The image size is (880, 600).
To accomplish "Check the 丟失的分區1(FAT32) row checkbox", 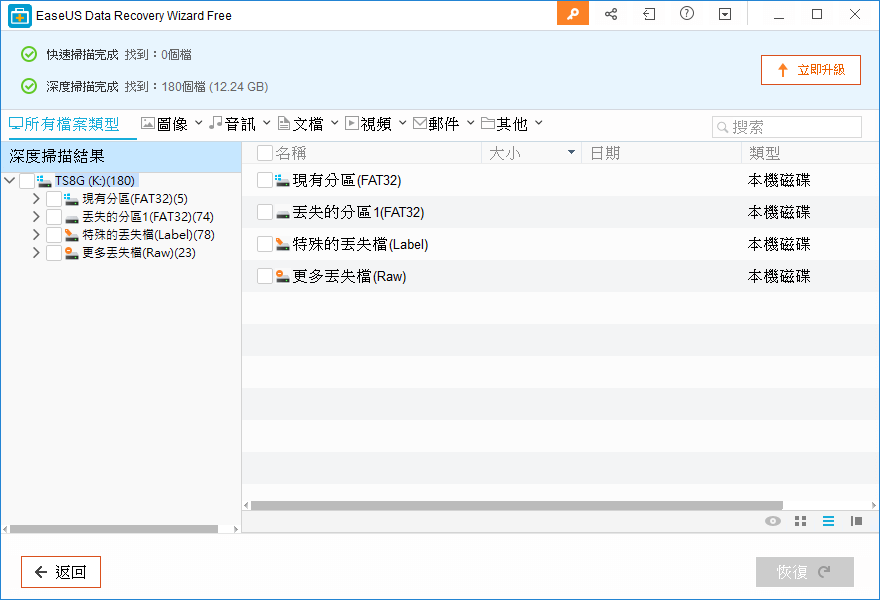I will (x=265, y=212).
